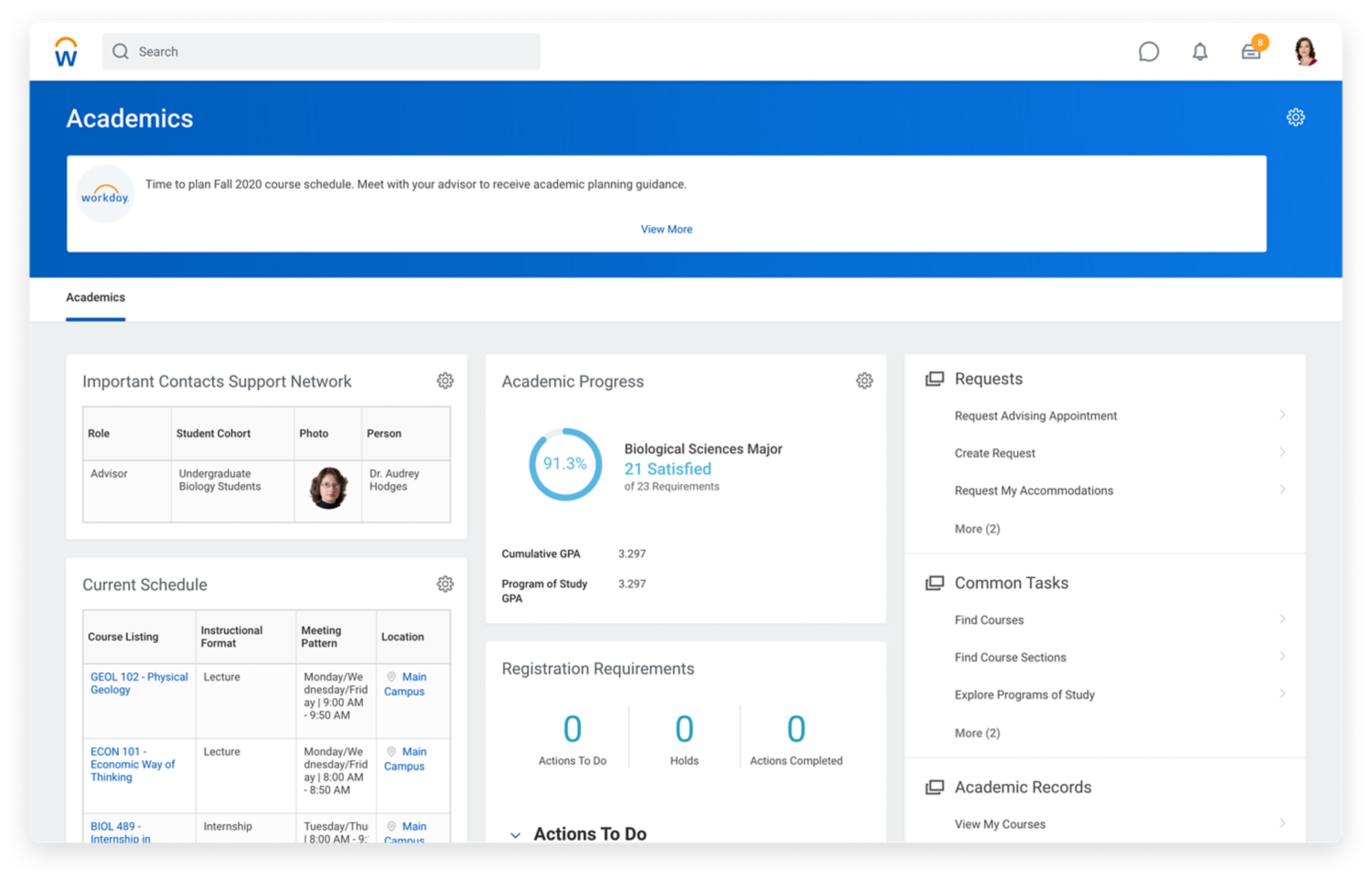Screen dimensions: 1372x880
Task: Open the chat messages icon
Action: point(1148,52)
